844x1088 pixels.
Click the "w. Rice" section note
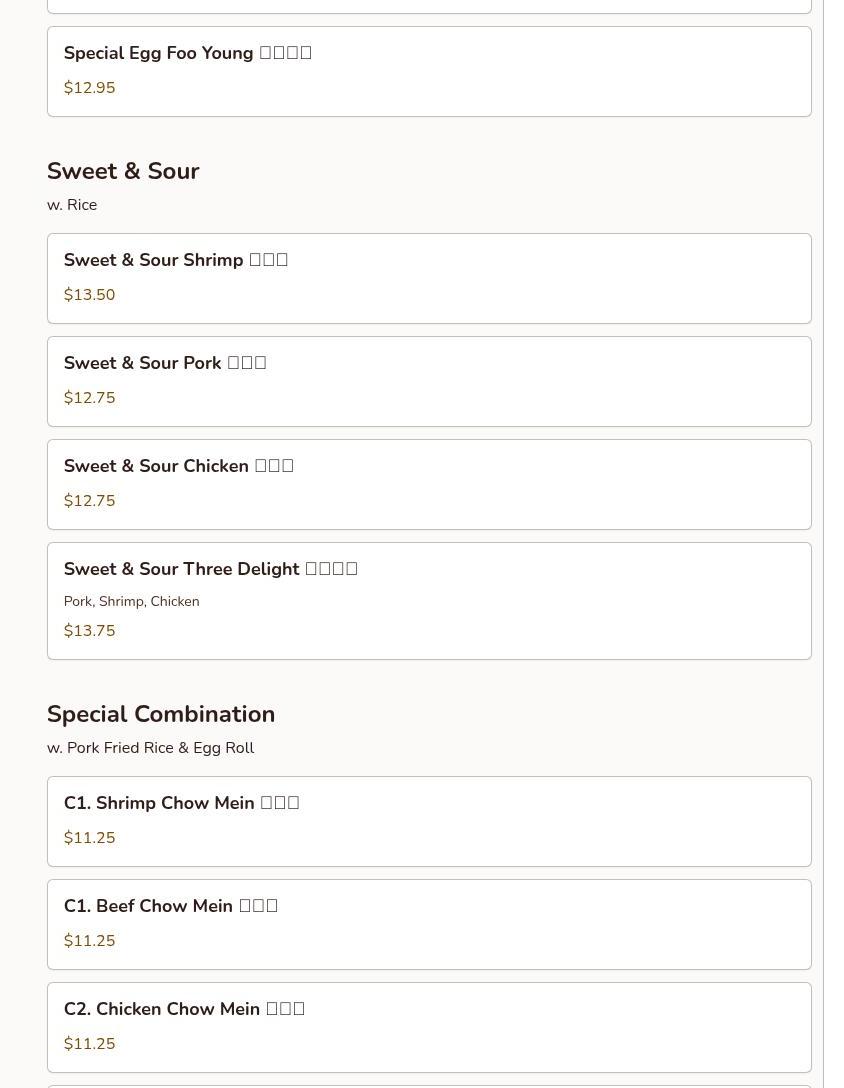(x=72, y=205)
